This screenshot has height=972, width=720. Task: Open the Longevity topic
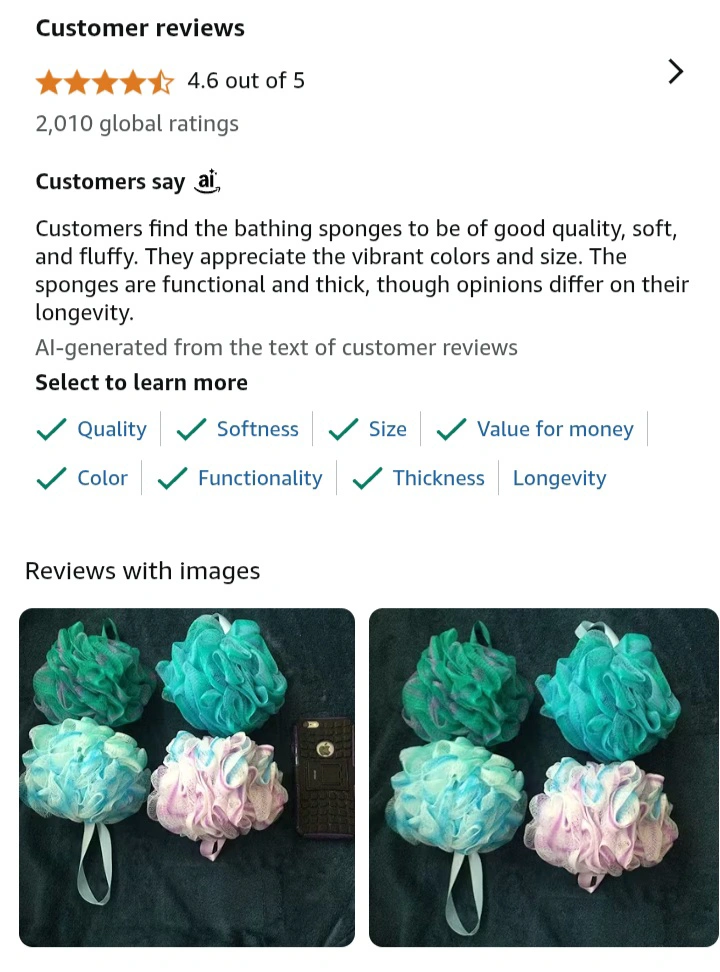(559, 477)
